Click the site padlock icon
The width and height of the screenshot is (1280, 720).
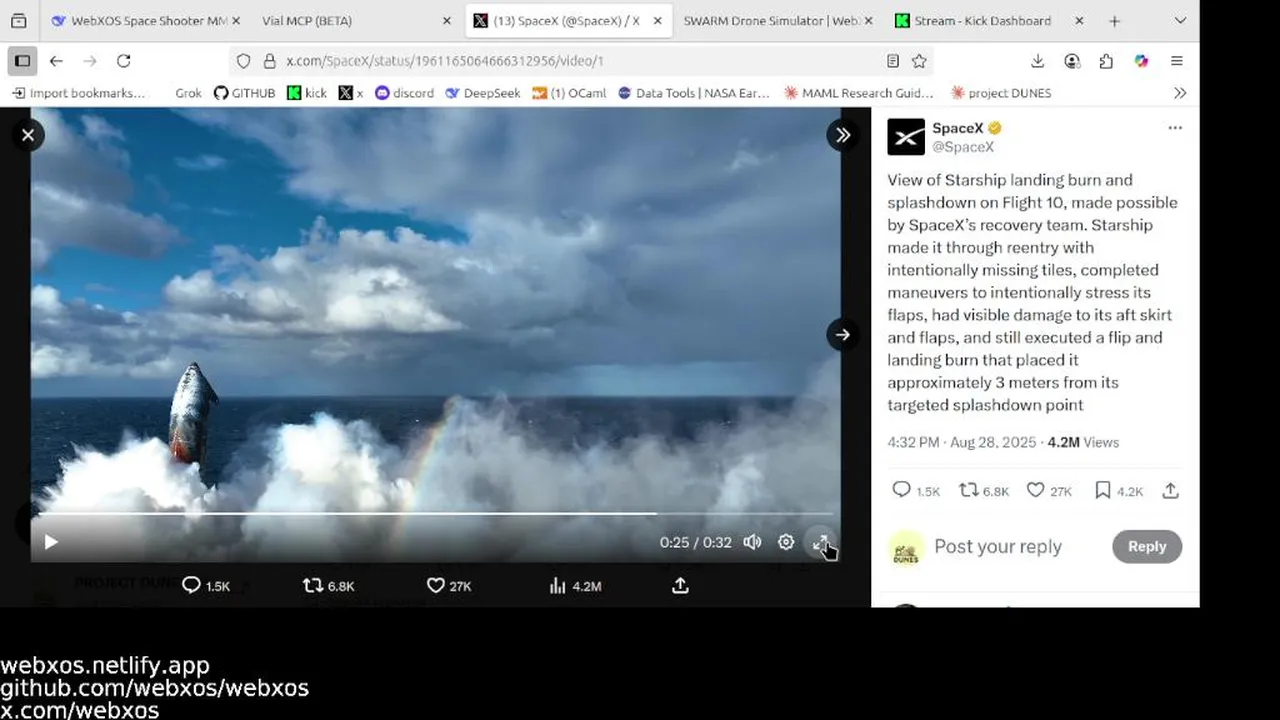[269, 61]
